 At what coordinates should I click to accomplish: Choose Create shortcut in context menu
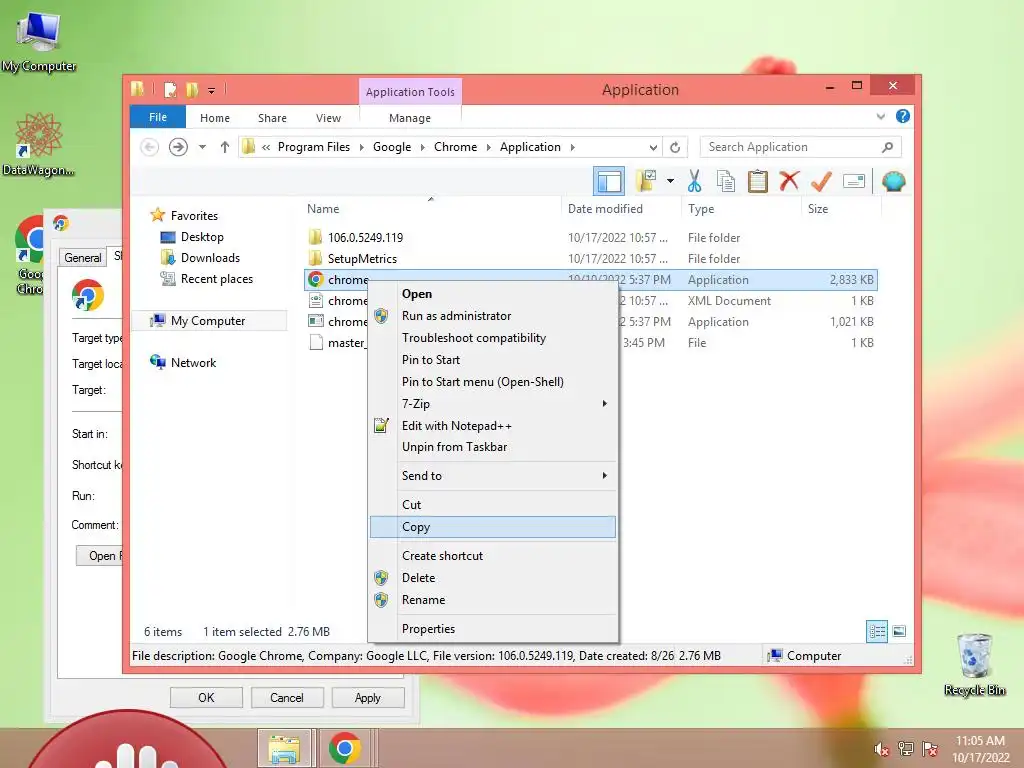click(x=493, y=556)
